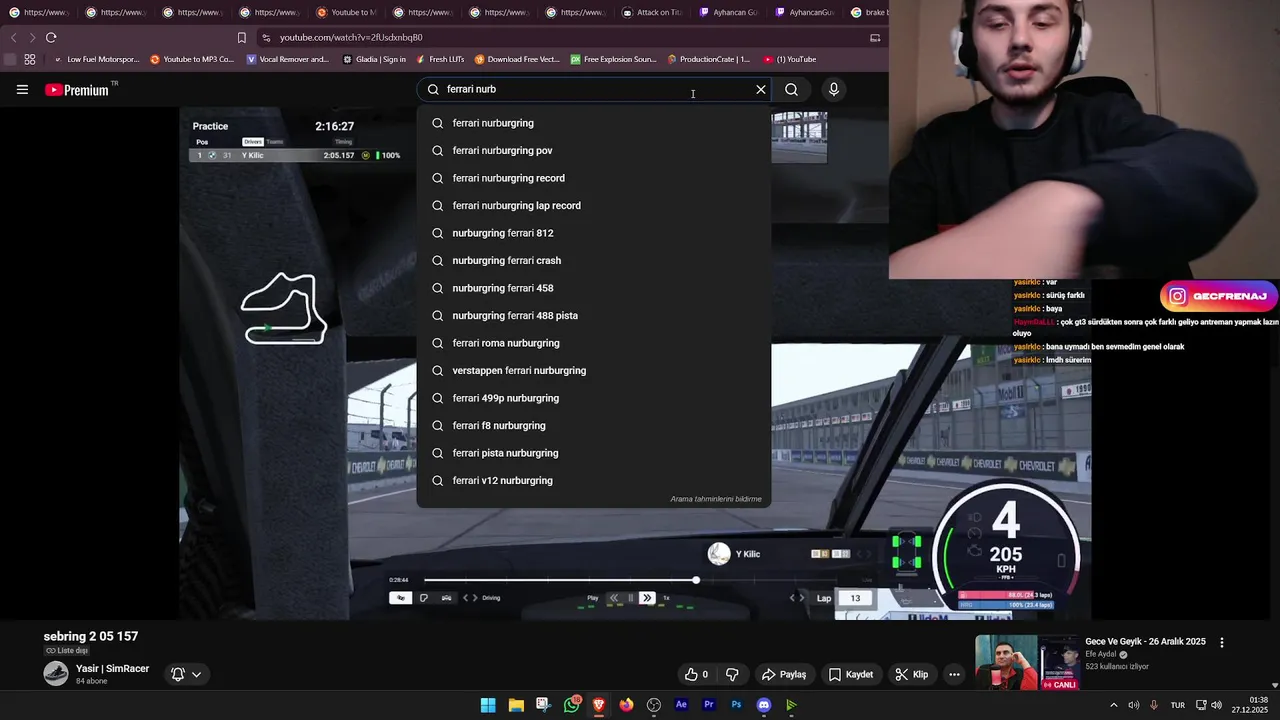This screenshot has height=720, width=1280.
Task: Pick suggestion 'nurburgring ferrari 812'
Action: pyautogui.click(x=594, y=233)
